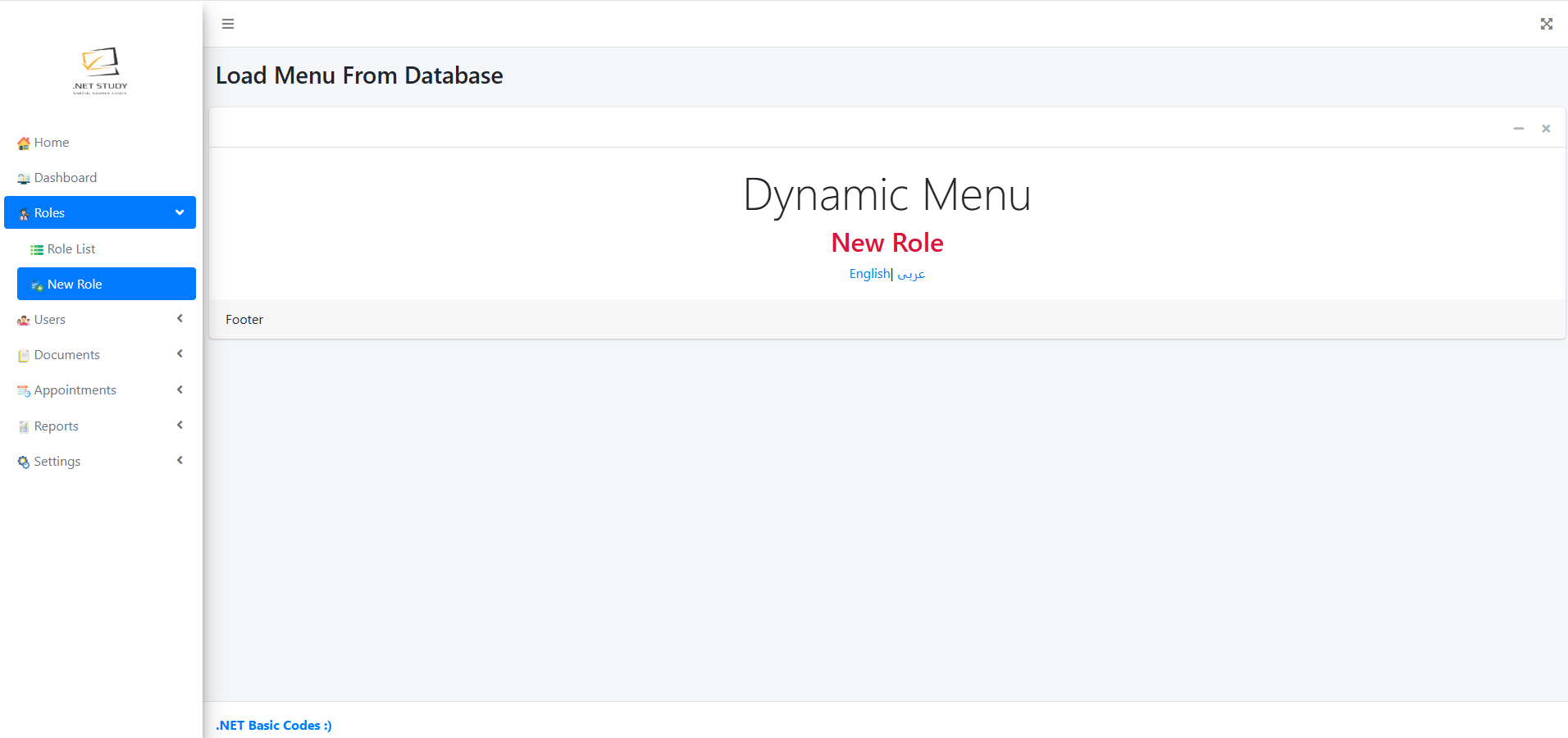Open the .NET Basic Codes link
The width and height of the screenshot is (1568, 738).
274,725
